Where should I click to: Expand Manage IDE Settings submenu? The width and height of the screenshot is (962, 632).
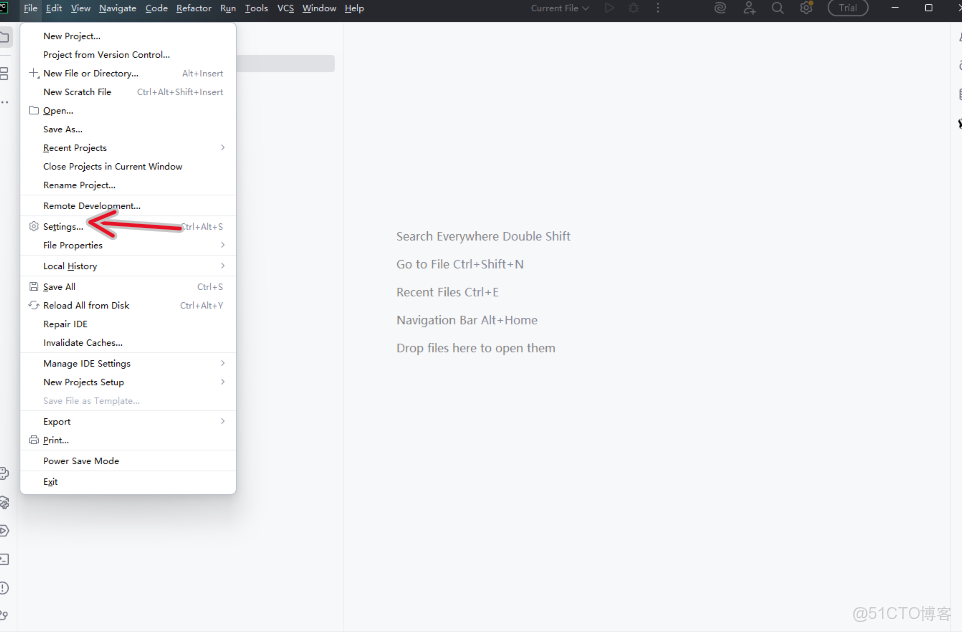pos(128,363)
